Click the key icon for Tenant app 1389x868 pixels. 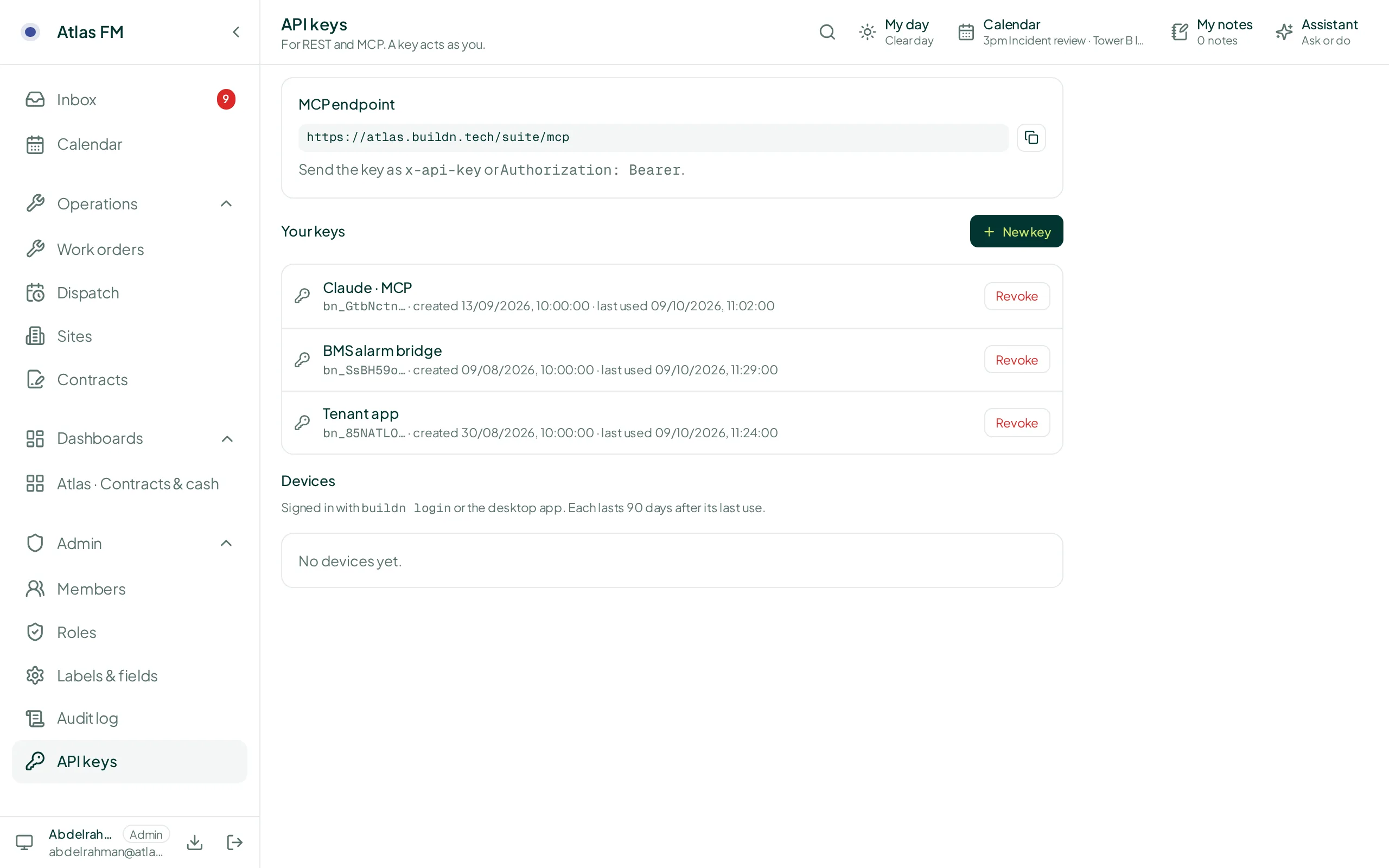click(x=302, y=423)
